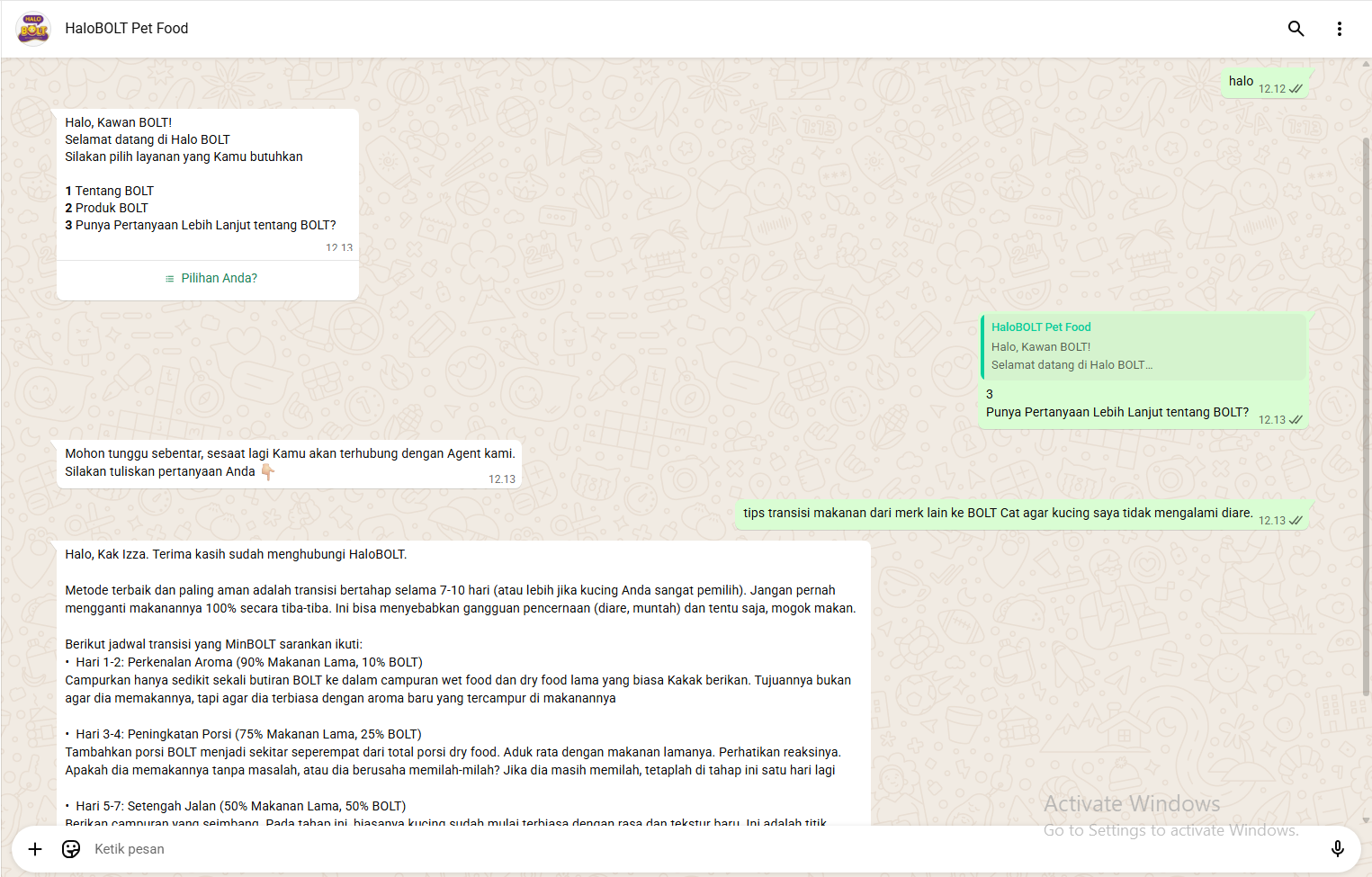
Task: Click the "2 Produk BOLT" option text
Action: pos(106,208)
